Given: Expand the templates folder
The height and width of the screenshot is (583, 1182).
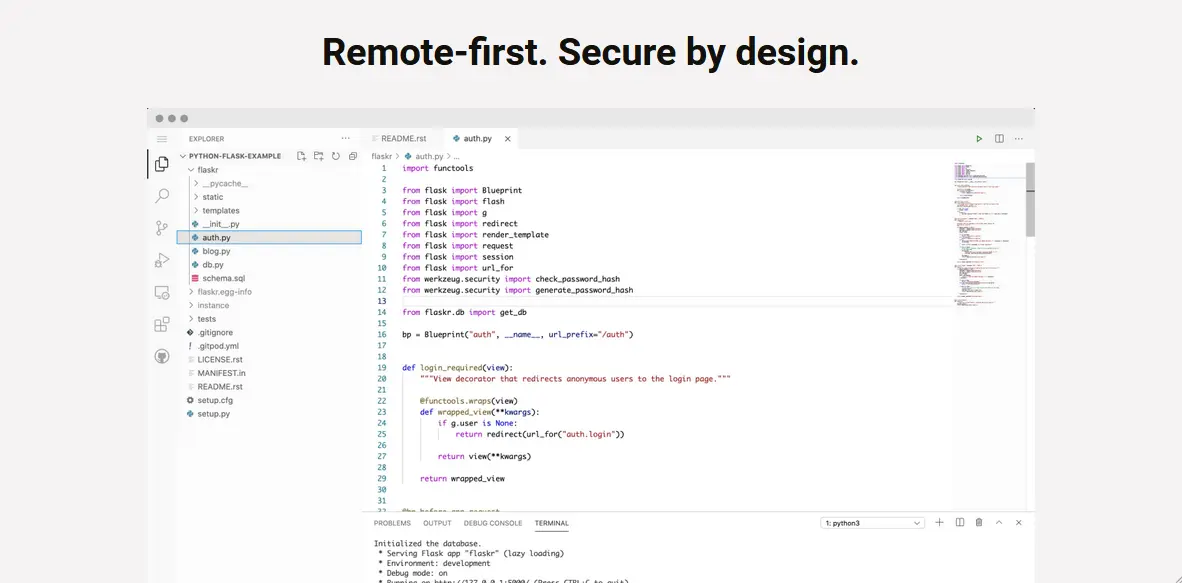Looking at the screenshot, I should 220,211.
